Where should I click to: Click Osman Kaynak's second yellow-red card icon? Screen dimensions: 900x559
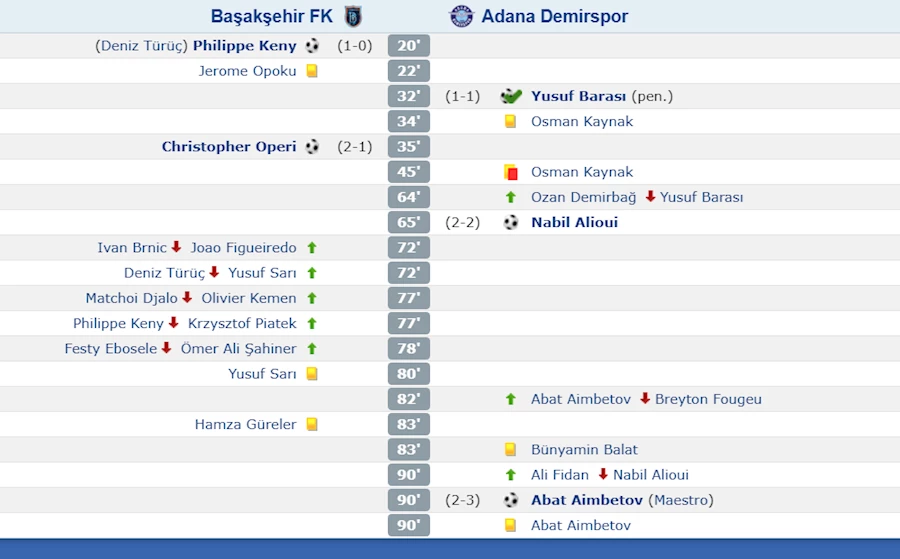tap(511, 172)
